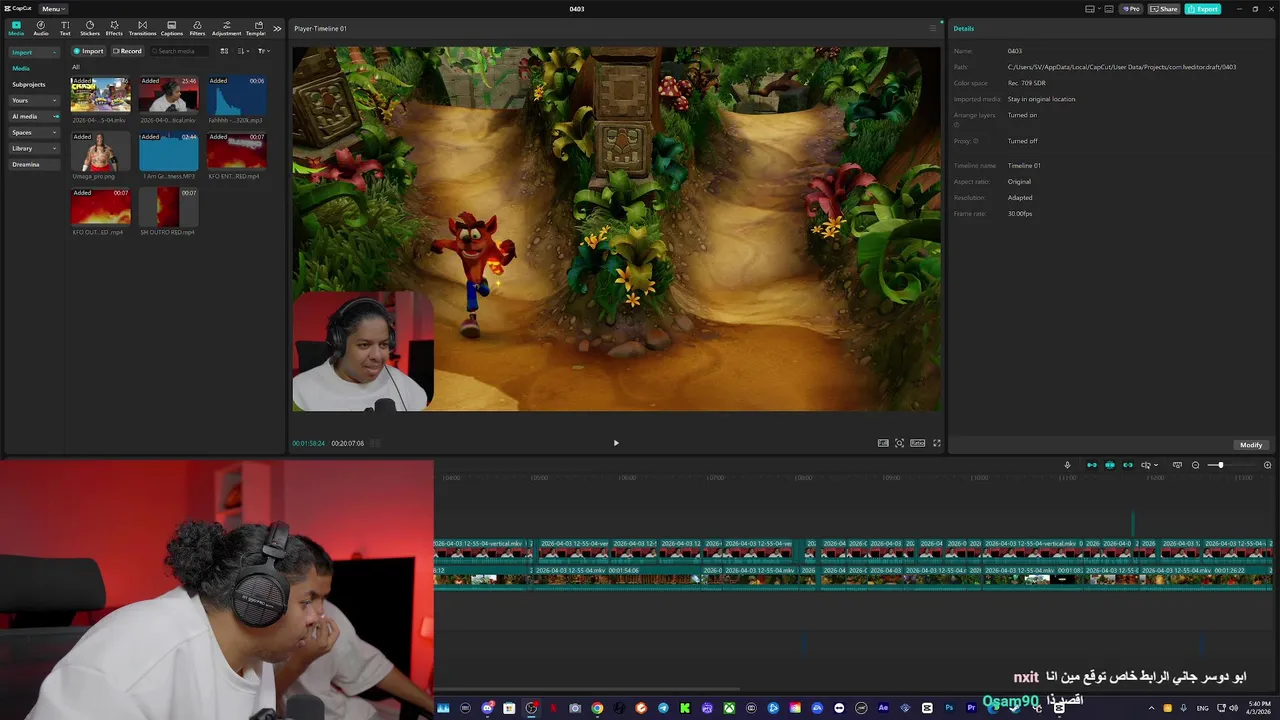Focus the Search media field
Image resolution: width=1280 pixels, height=720 pixels.
tap(180, 51)
